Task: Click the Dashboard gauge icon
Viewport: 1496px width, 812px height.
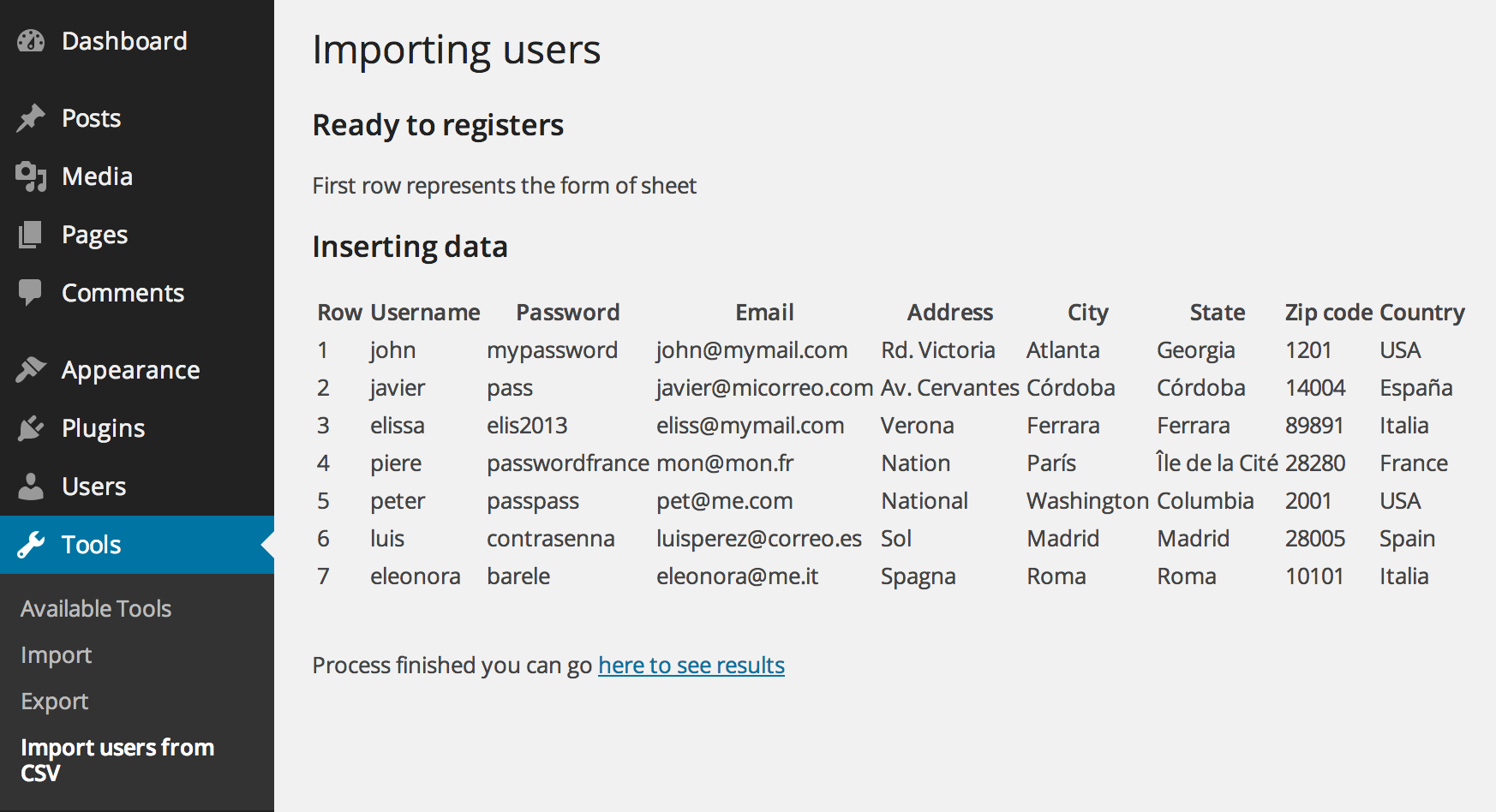Action: [x=31, y=41]
